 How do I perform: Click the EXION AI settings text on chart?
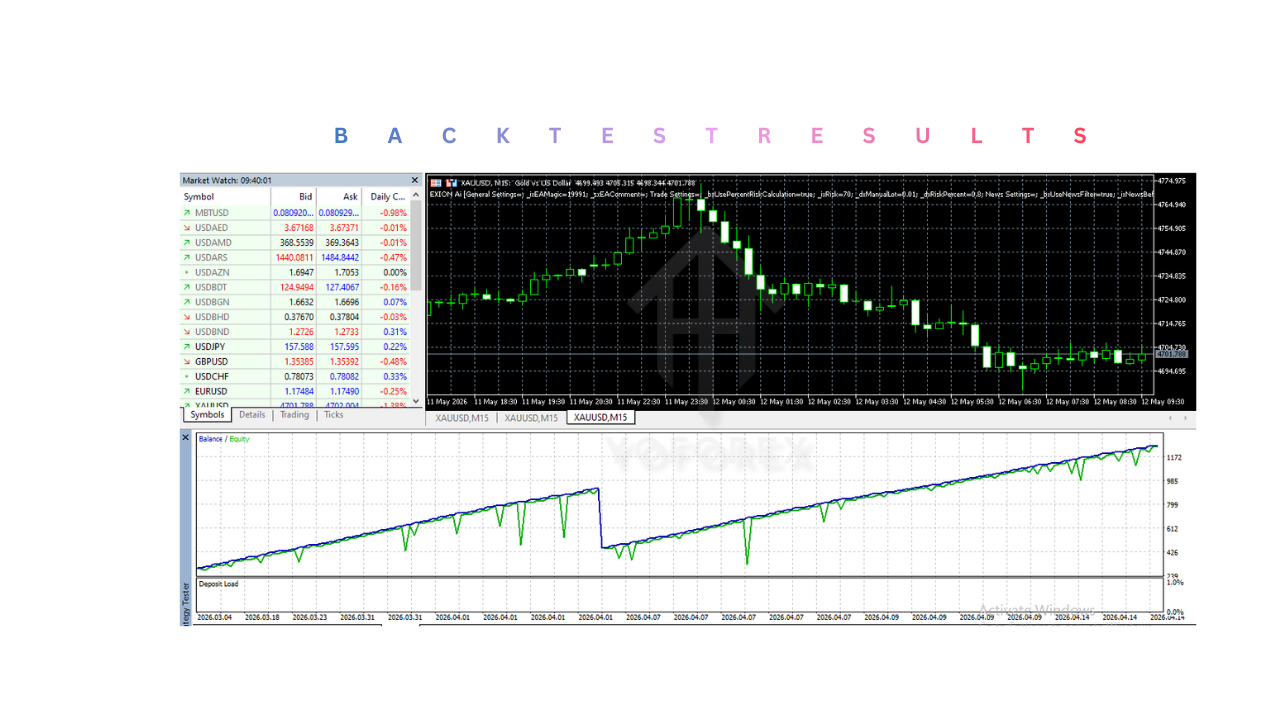(x=790, y=194)
